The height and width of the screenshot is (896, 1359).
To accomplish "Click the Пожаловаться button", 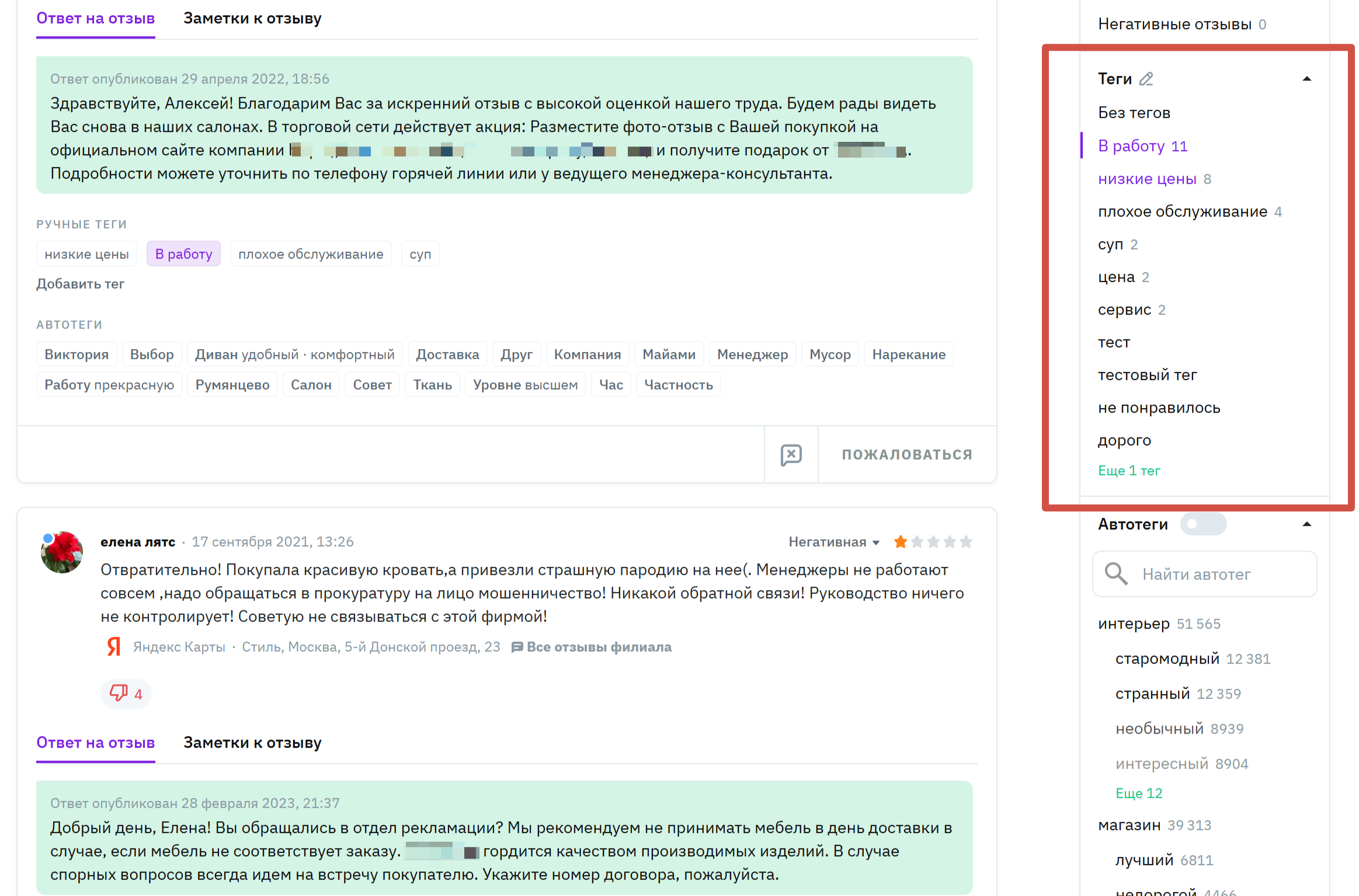I will (906, 455).
